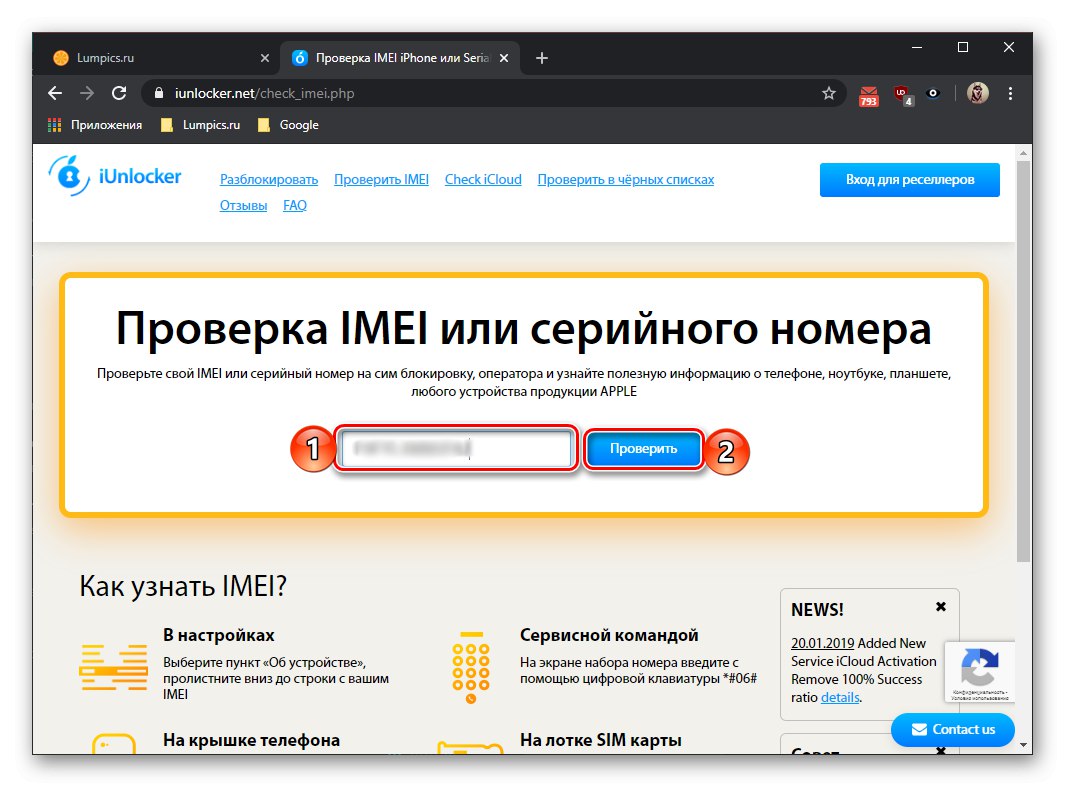Click the scrollbar down arrow

[x=1023, y=746]
